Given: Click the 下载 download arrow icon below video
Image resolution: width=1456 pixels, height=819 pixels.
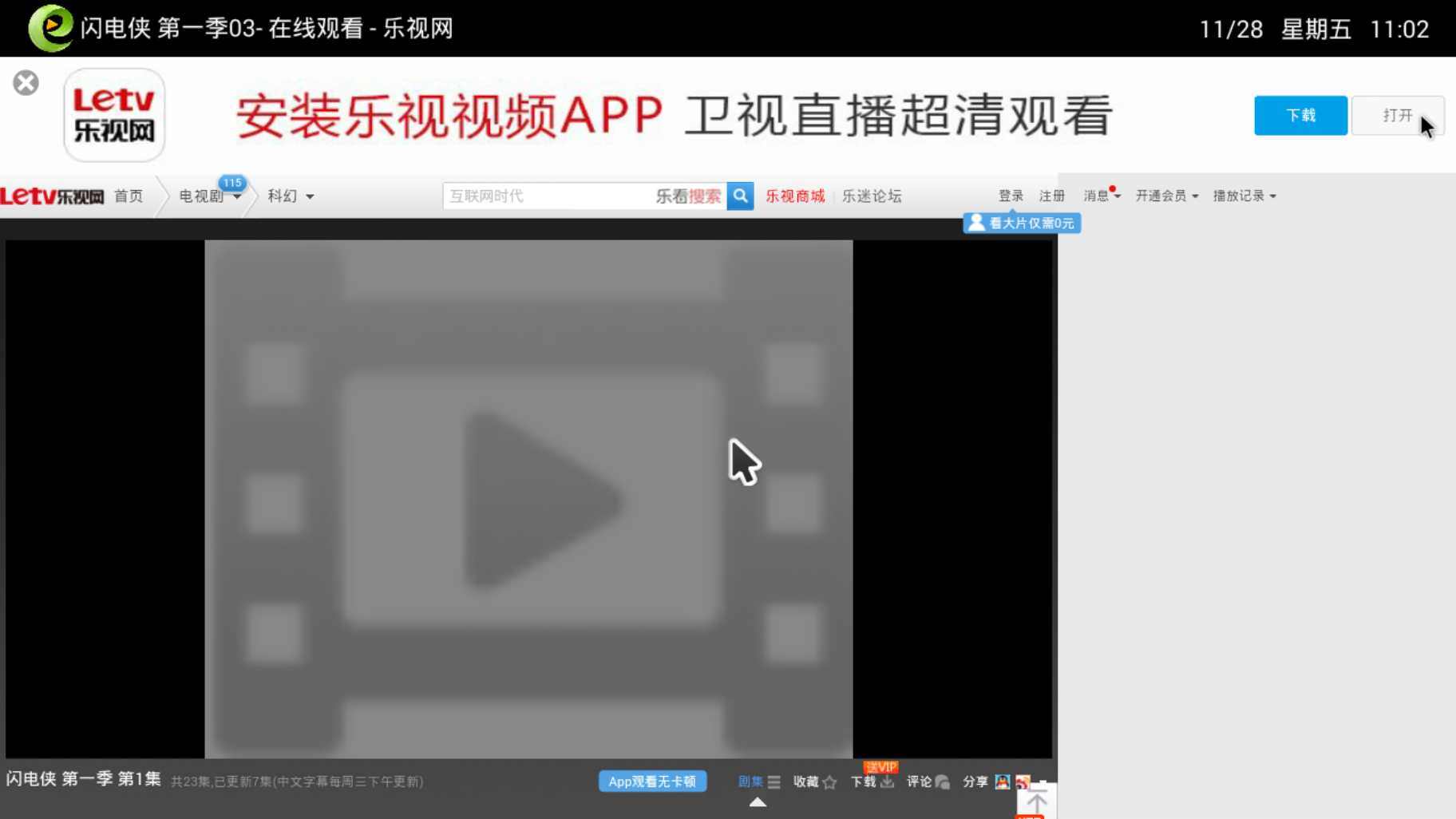Looking at the screenshot, I should (887, 782).
